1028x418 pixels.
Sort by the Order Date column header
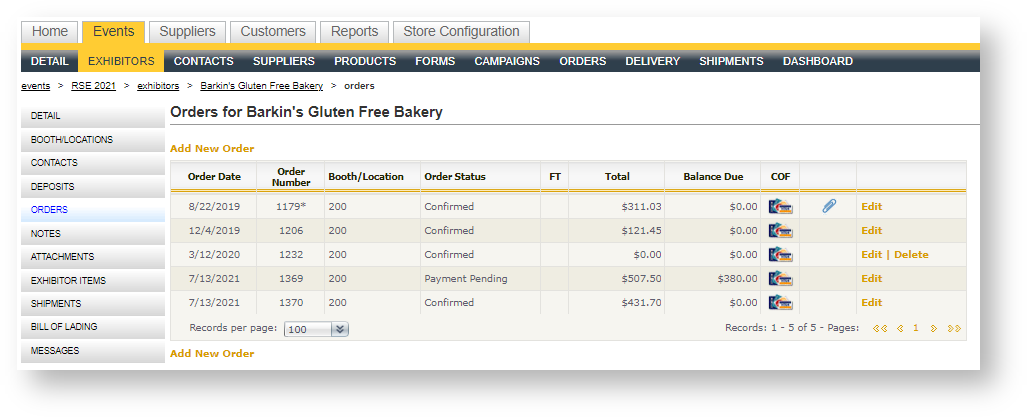pos(214,177)
